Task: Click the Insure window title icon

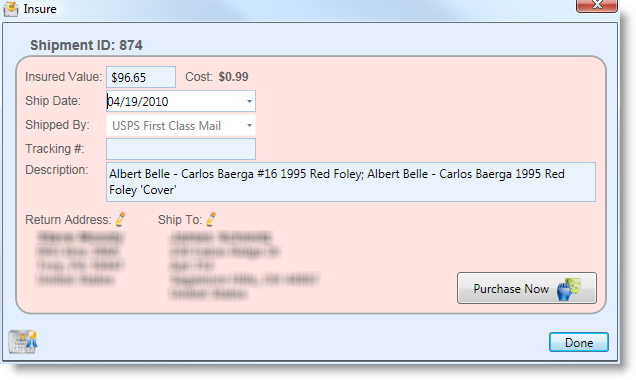Action: (x=11, y=9)
